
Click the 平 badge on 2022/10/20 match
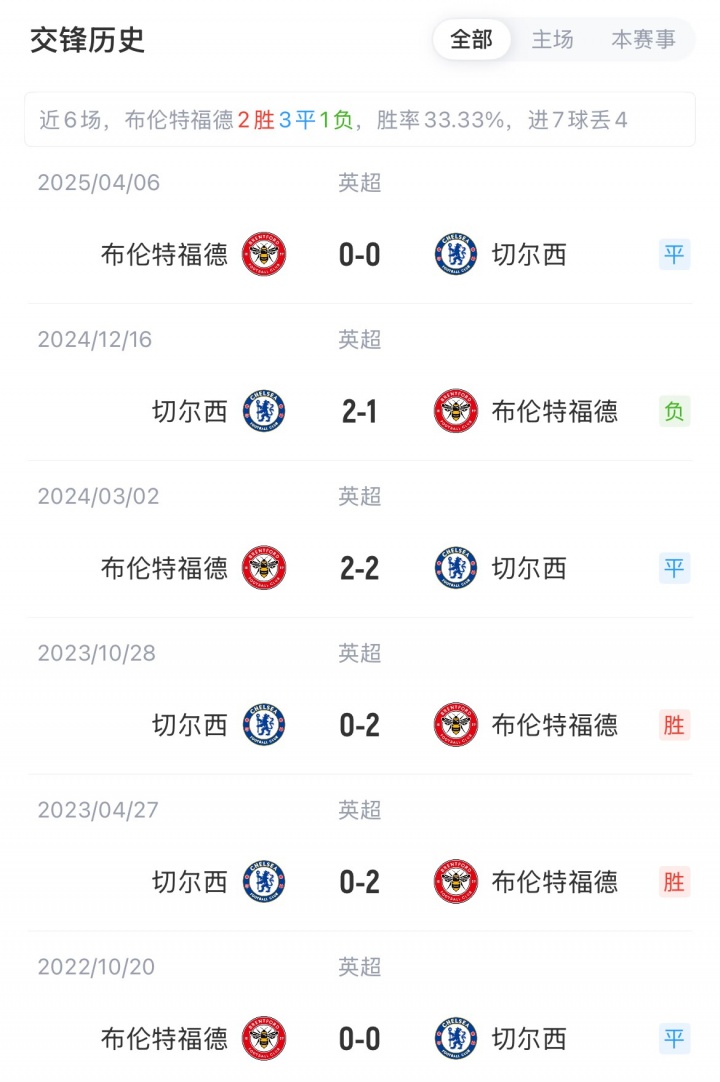tap(675, 1039)
